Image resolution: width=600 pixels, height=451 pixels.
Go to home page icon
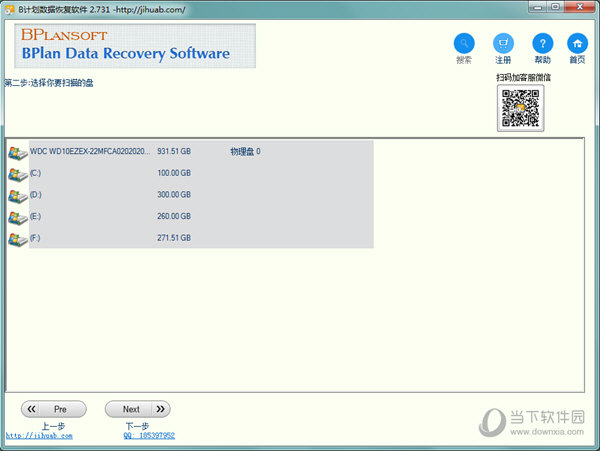point(577,43)
